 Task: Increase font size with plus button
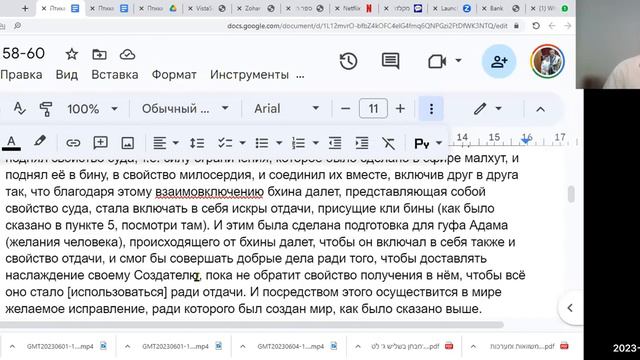pos(400,109)
